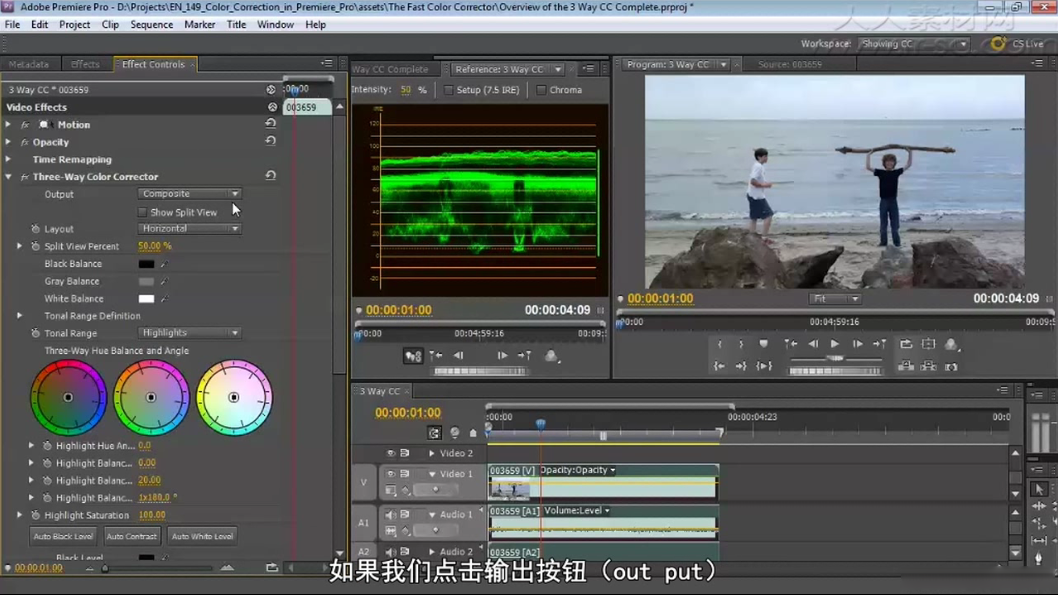Expand Tonal Range Definition

(20, 316)
